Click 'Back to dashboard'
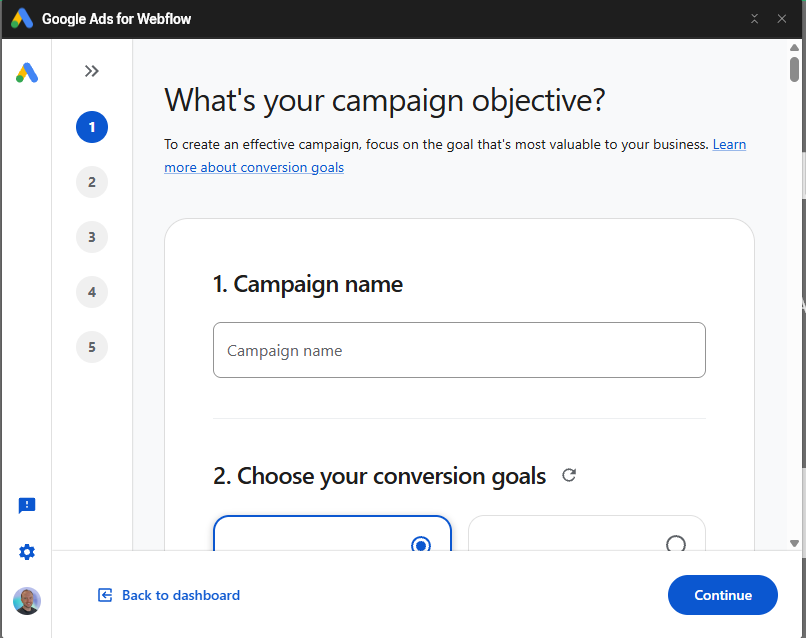The width and height of the screenshot is (806, 638). [x=169, y=595]
